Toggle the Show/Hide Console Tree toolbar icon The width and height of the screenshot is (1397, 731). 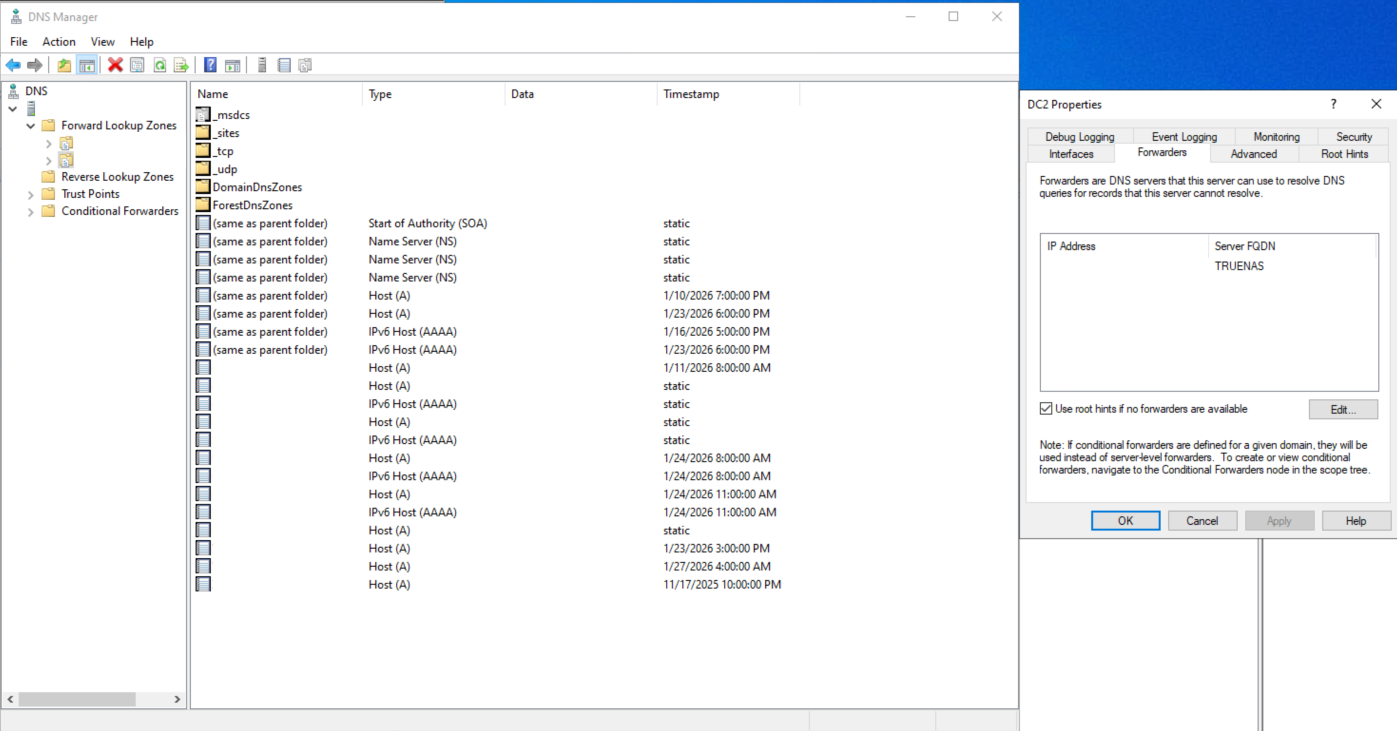tap(87, 64)
